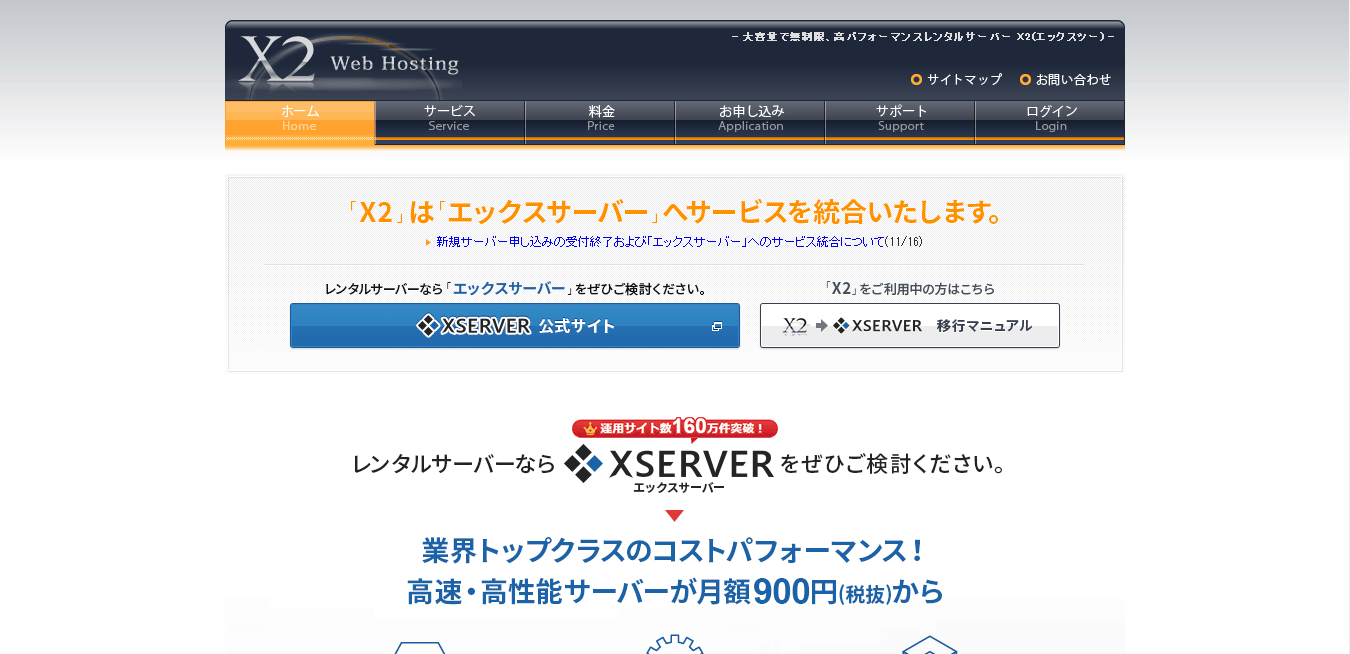Image resolution: width=1350 pixels, height=654 pixels.
Task: Open the service integration notice link
Action: tap(661, 242)
